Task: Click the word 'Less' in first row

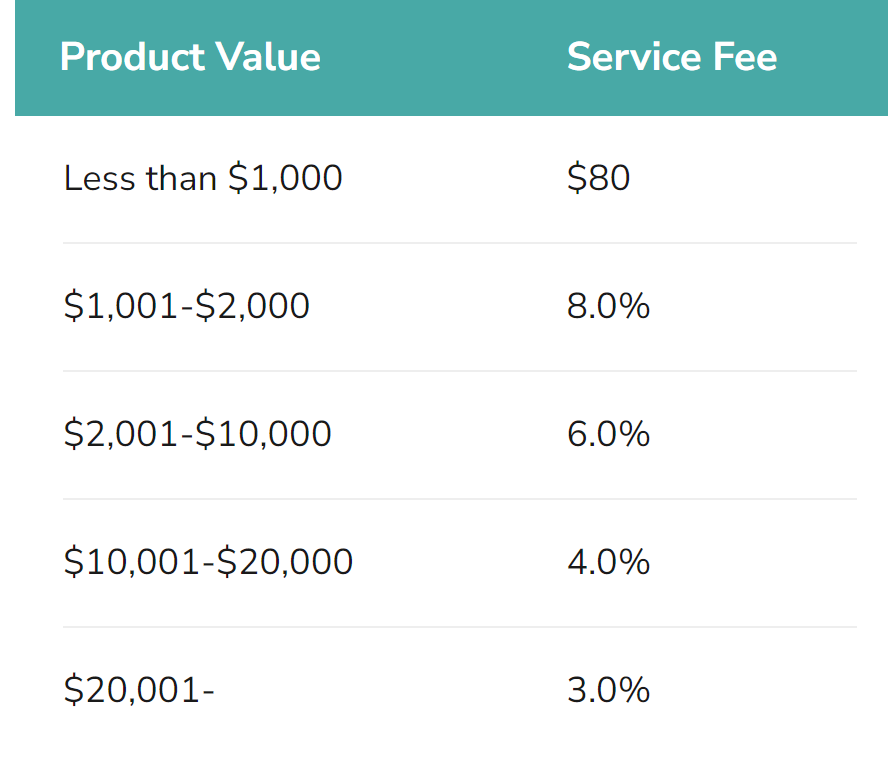Action: pos(100,178)
